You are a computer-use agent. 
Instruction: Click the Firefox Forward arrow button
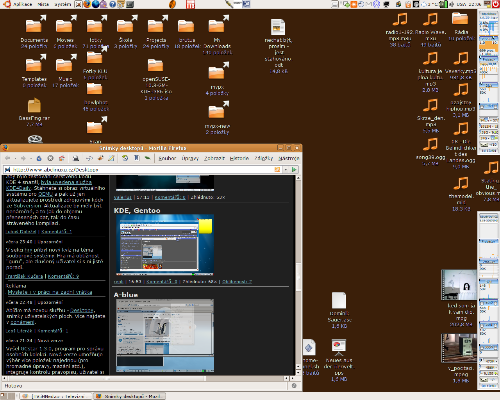pyautogui.click(x=23, y=158)
